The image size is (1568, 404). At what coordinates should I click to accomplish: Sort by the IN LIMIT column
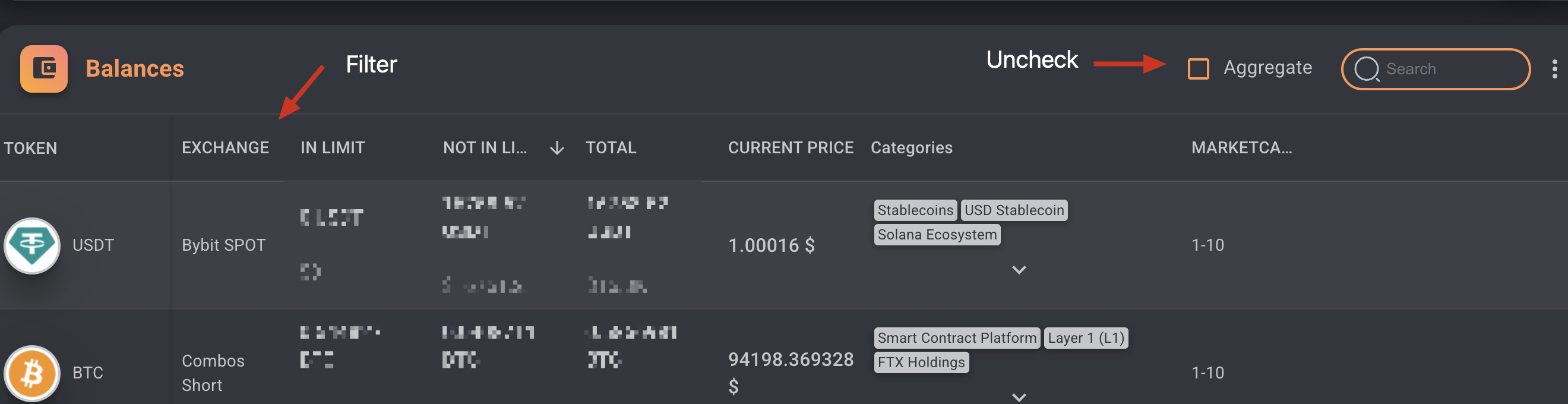333,148
